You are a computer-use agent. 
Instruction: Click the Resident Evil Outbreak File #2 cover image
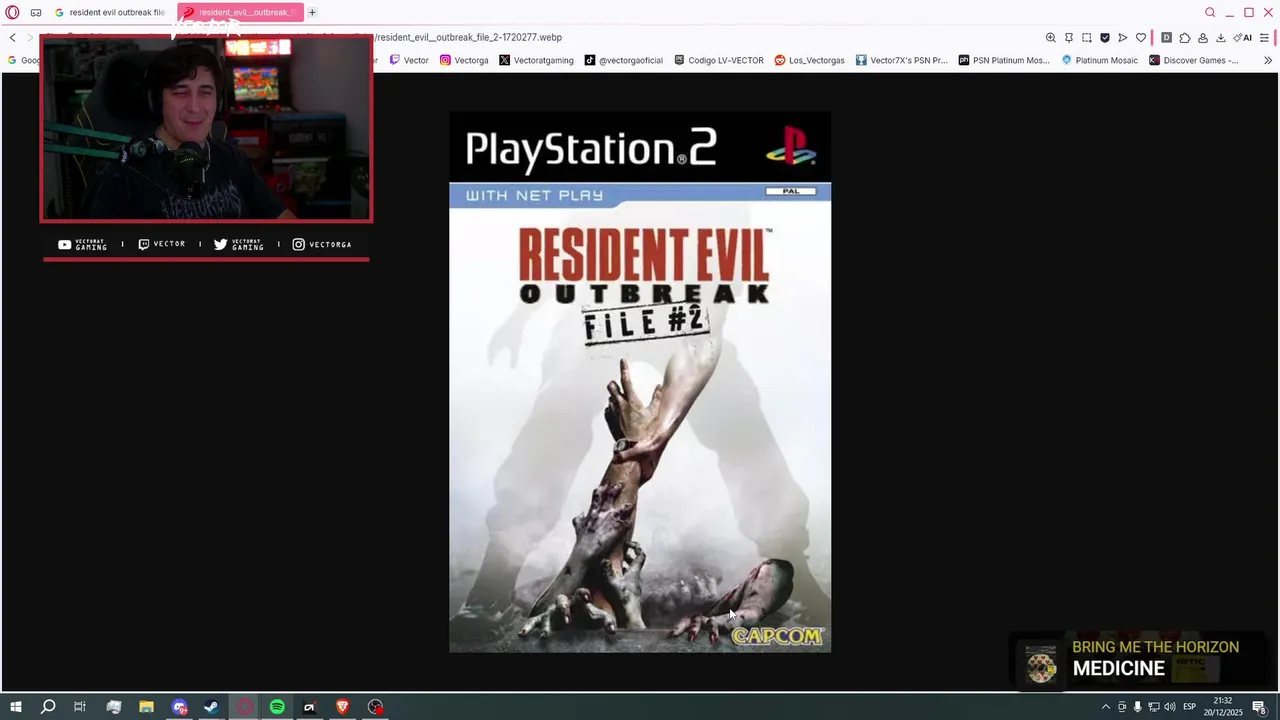pyautogui.click(x=640, y=382)
